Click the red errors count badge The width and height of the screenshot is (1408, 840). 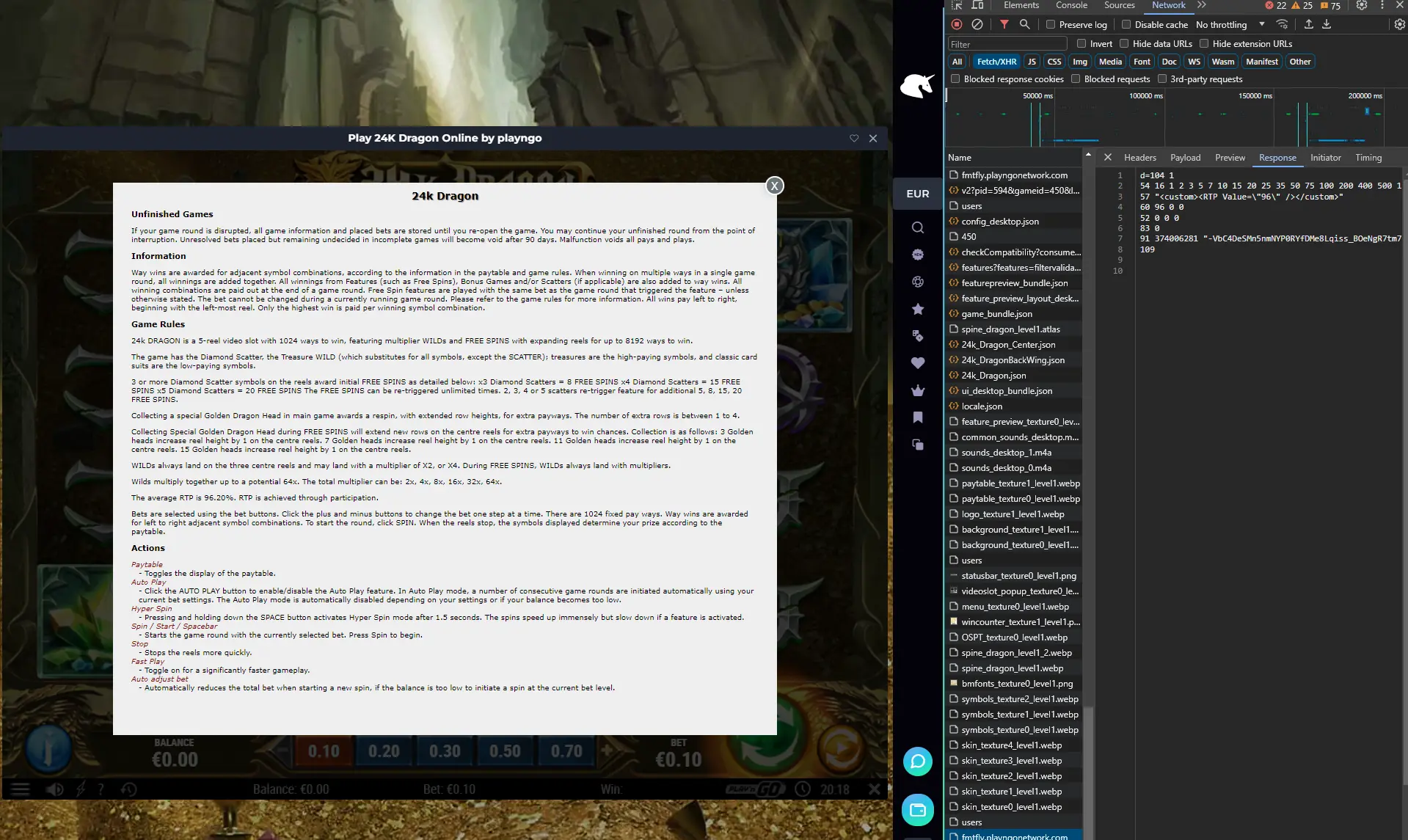[x=1275, y=5]
